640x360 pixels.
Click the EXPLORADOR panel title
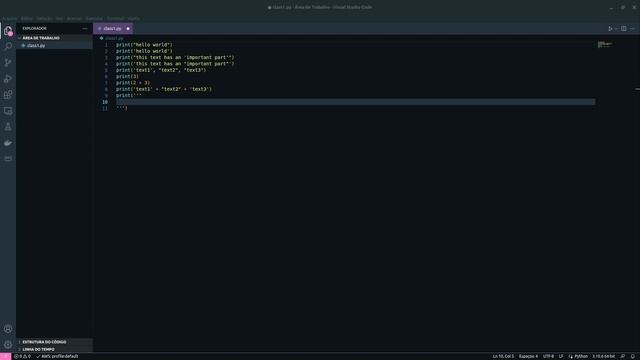[35, 29]
